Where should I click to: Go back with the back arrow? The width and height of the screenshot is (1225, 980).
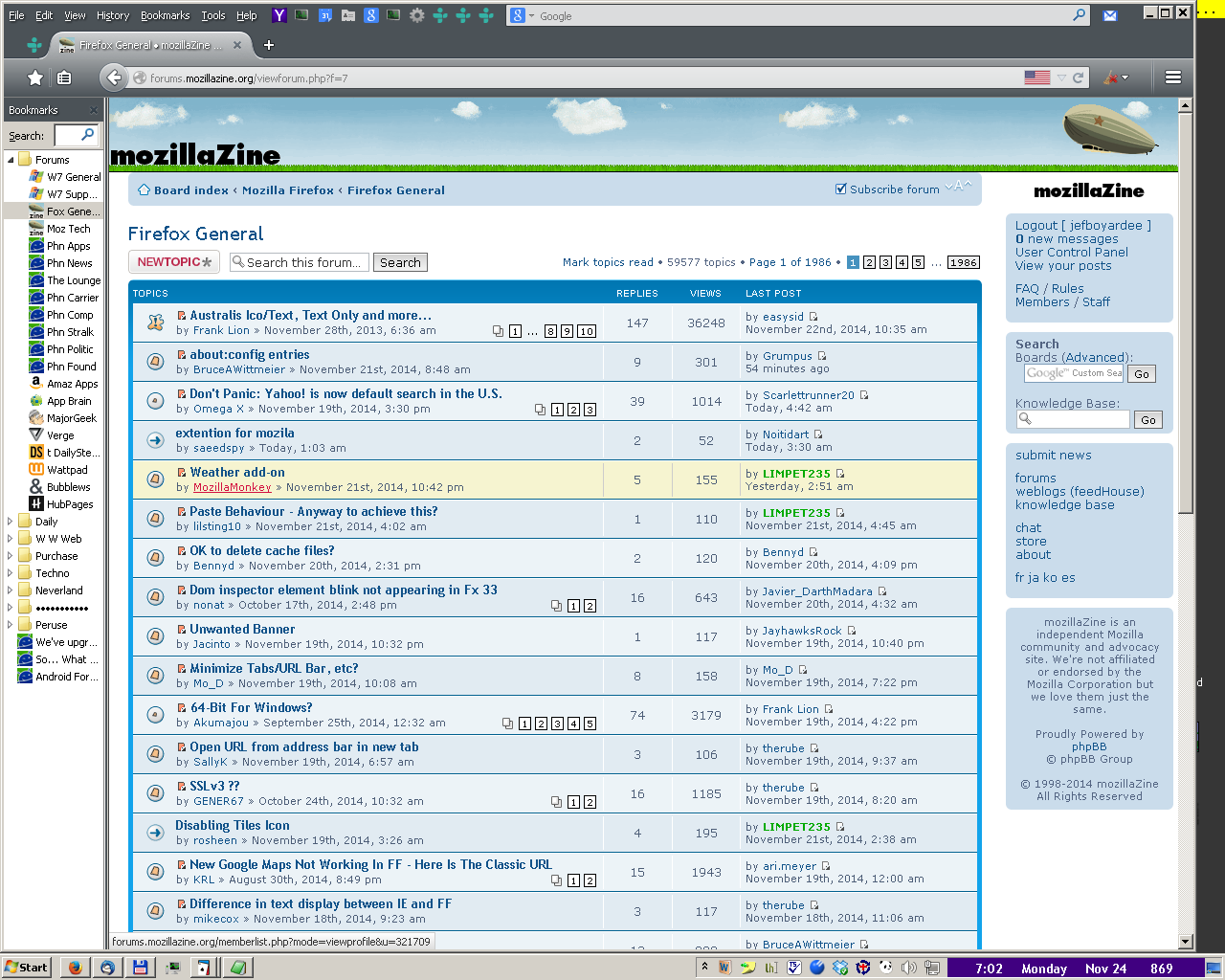click(114, 78)
